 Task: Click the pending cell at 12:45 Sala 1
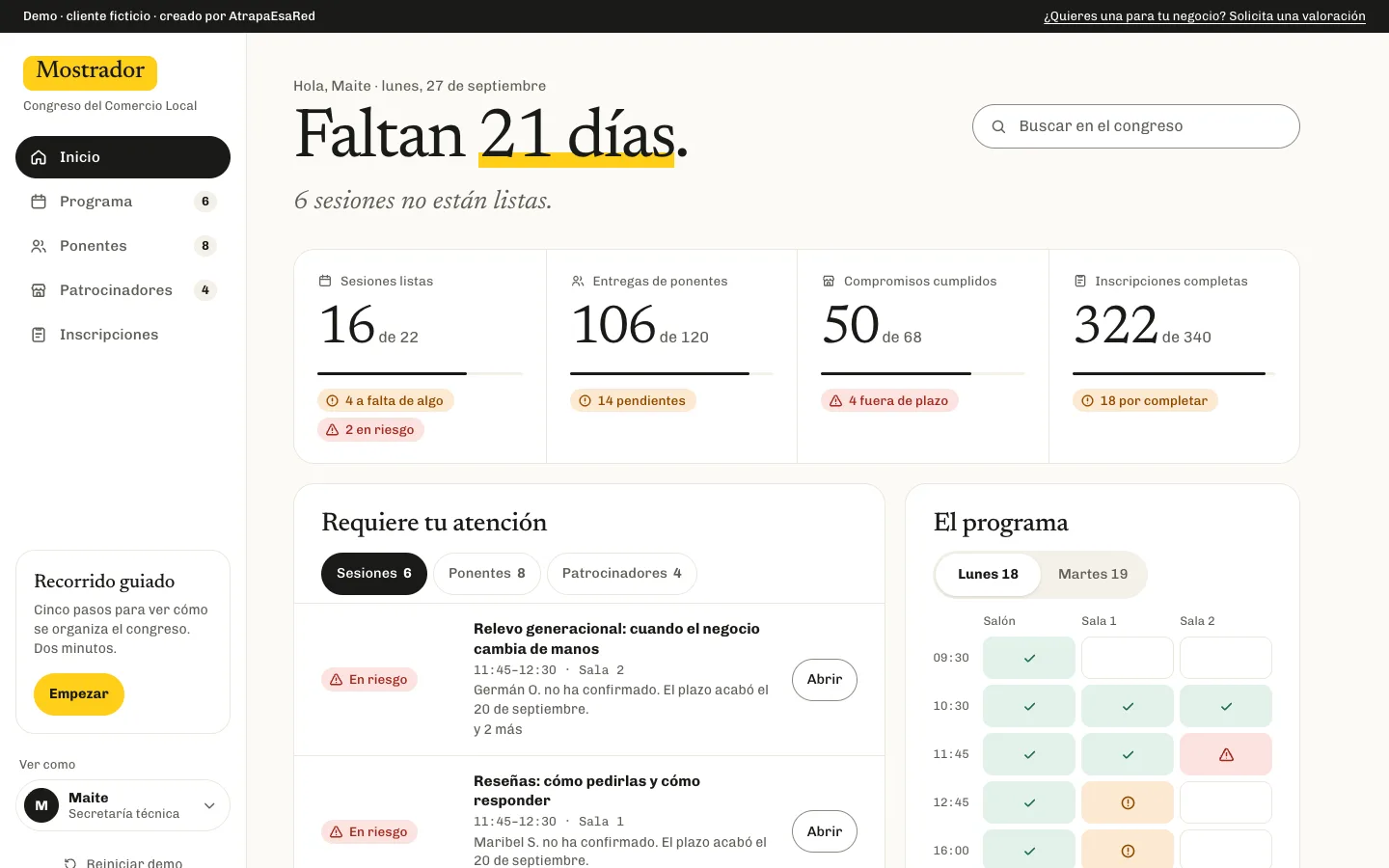click(1128, 802)
